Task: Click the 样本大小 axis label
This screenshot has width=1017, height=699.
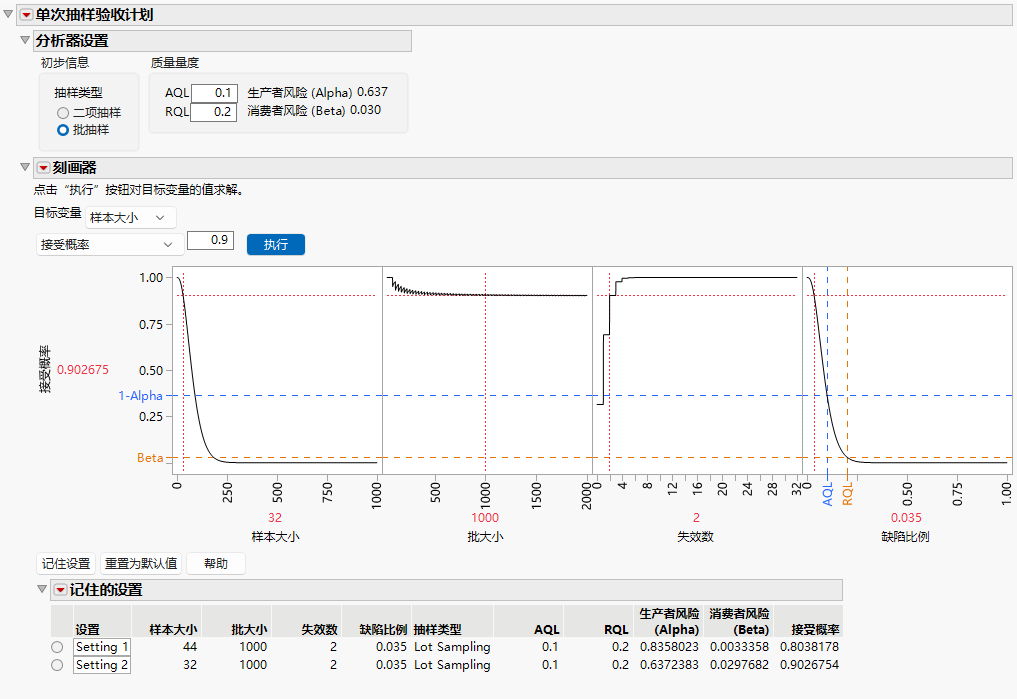Action: click(276, 537)
